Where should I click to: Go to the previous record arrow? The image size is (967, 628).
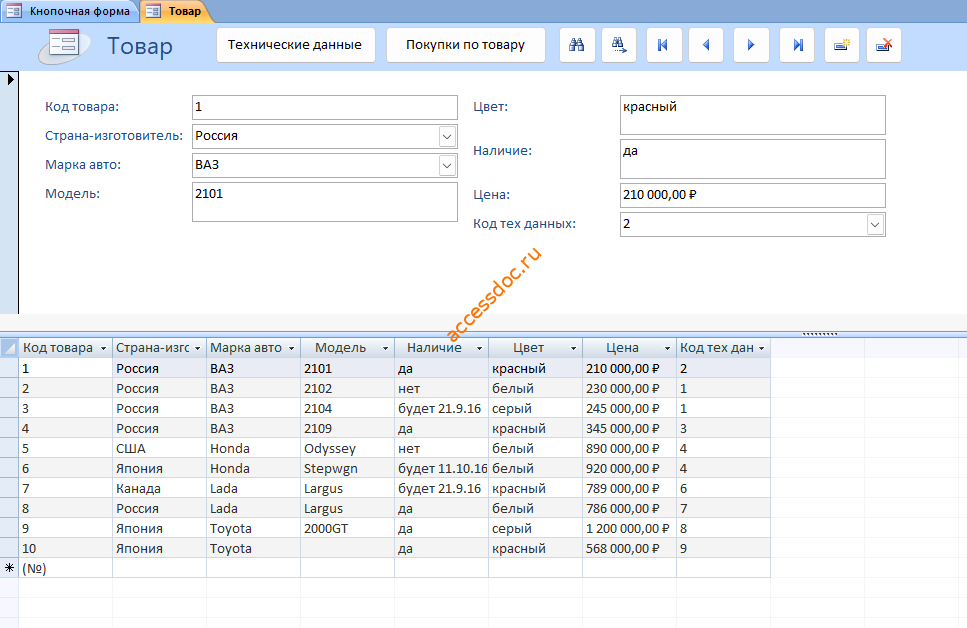(x=706, y=45)
